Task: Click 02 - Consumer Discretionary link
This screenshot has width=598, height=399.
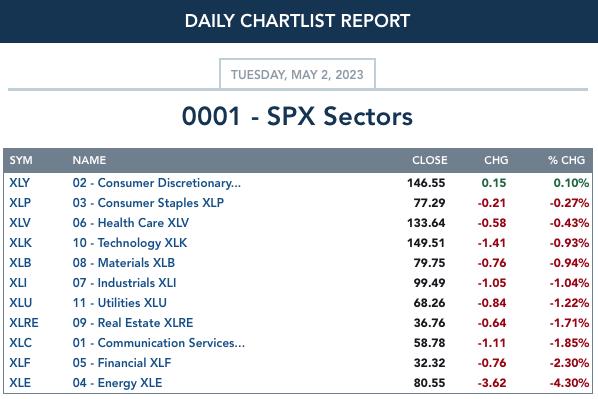Action: [x=156, y=183]
